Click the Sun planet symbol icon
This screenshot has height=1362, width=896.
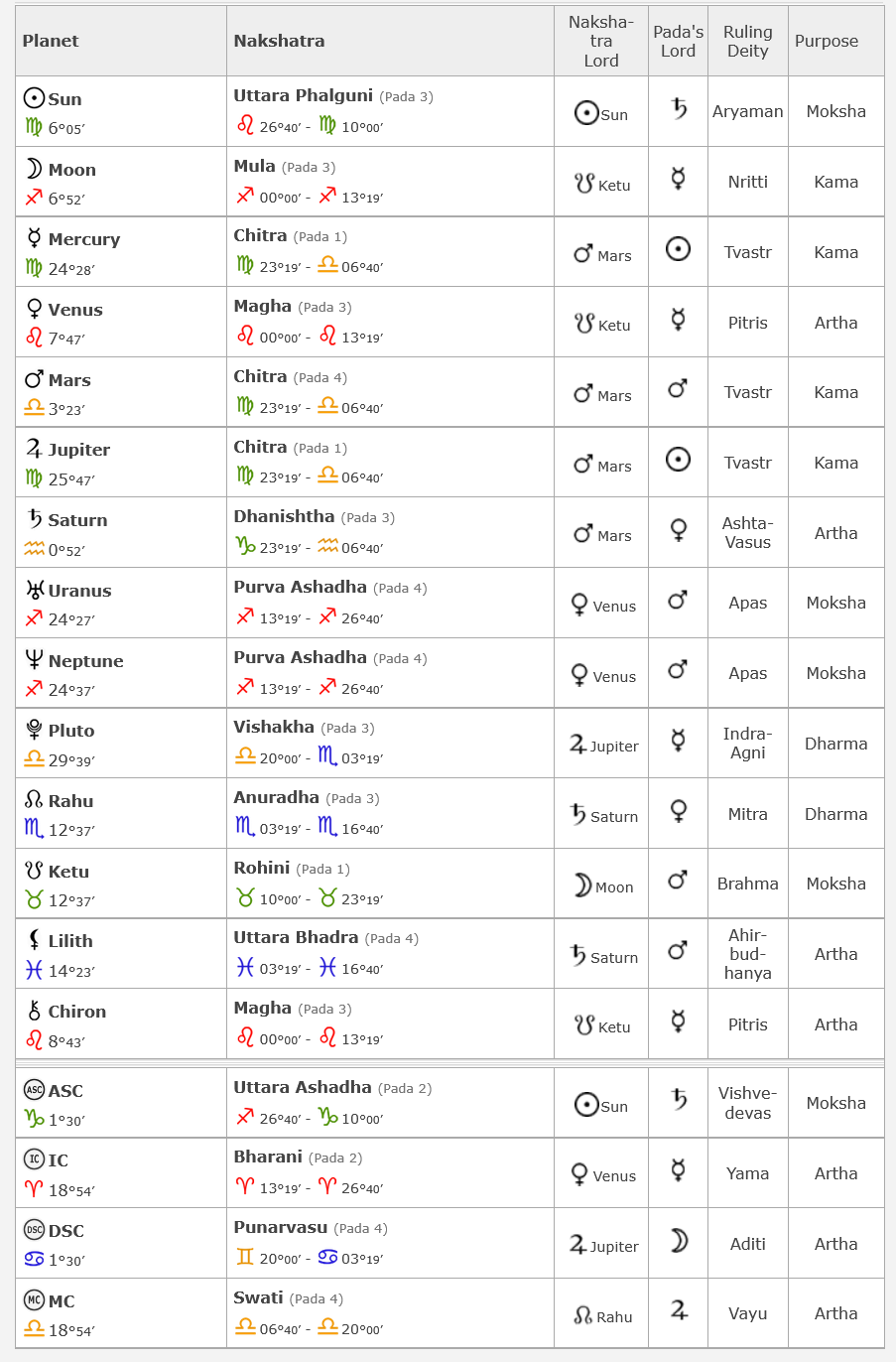[34, 98]
